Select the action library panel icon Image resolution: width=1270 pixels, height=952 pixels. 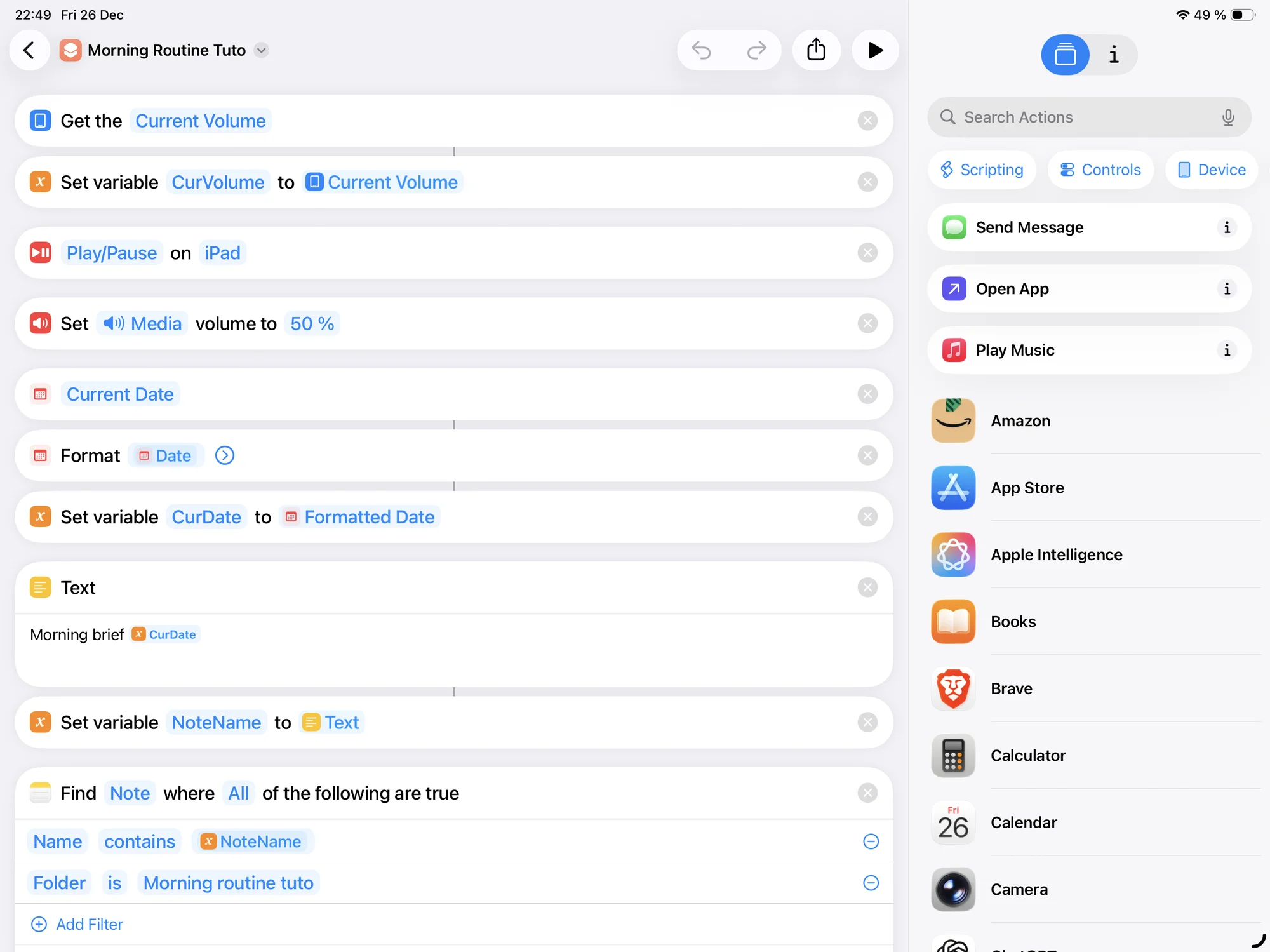(x=1065, y=55)
